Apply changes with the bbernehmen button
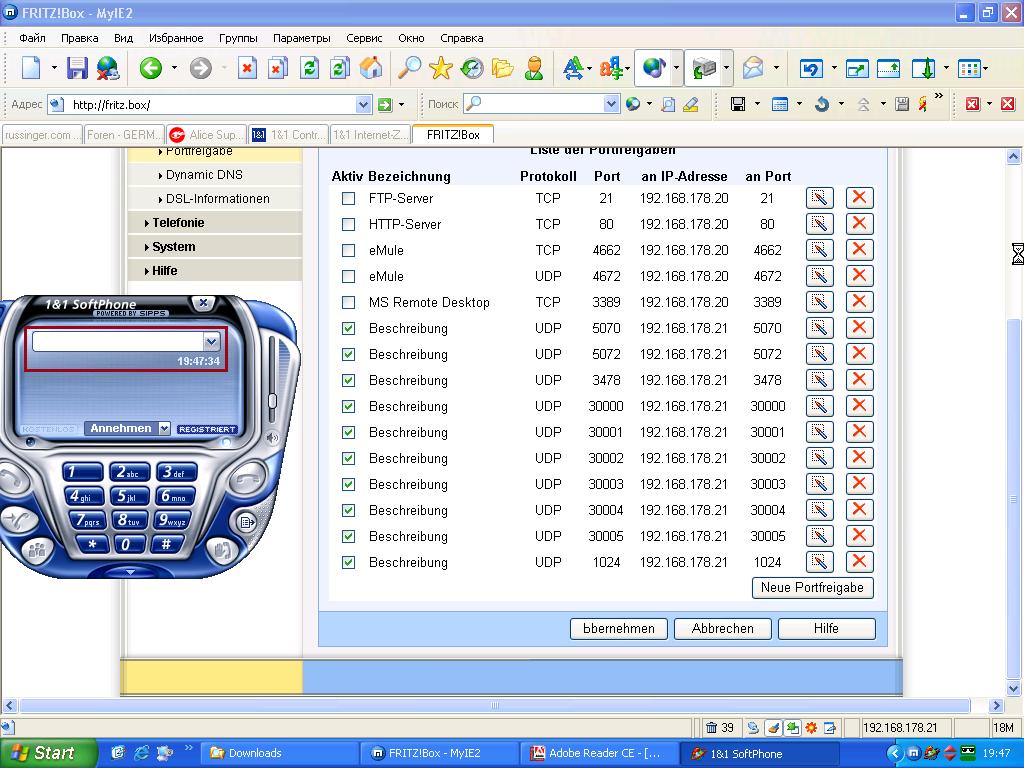 (x=618, y=628)
